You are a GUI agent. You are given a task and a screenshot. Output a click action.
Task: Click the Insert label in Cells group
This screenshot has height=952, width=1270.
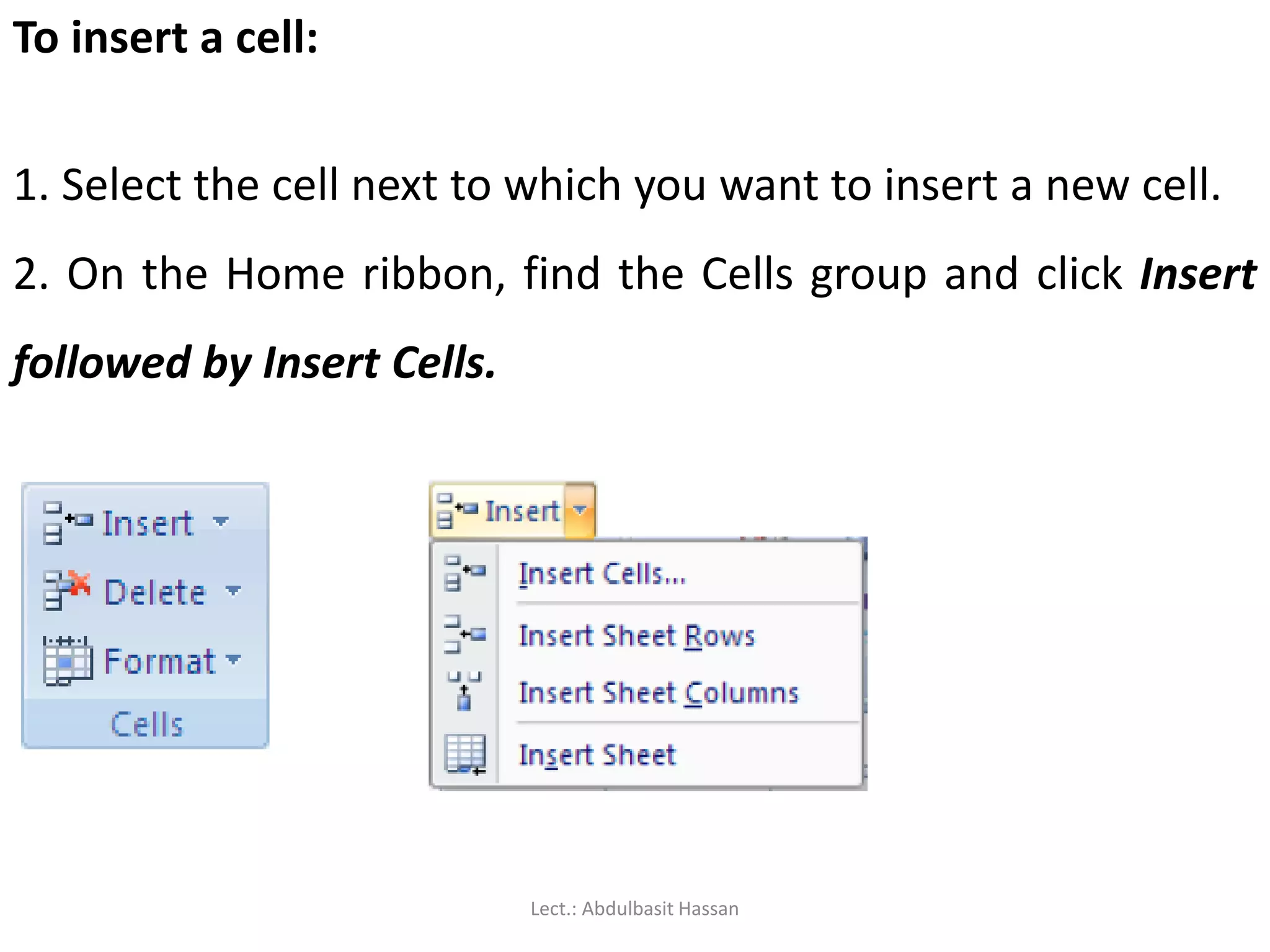tap(148, 524)
